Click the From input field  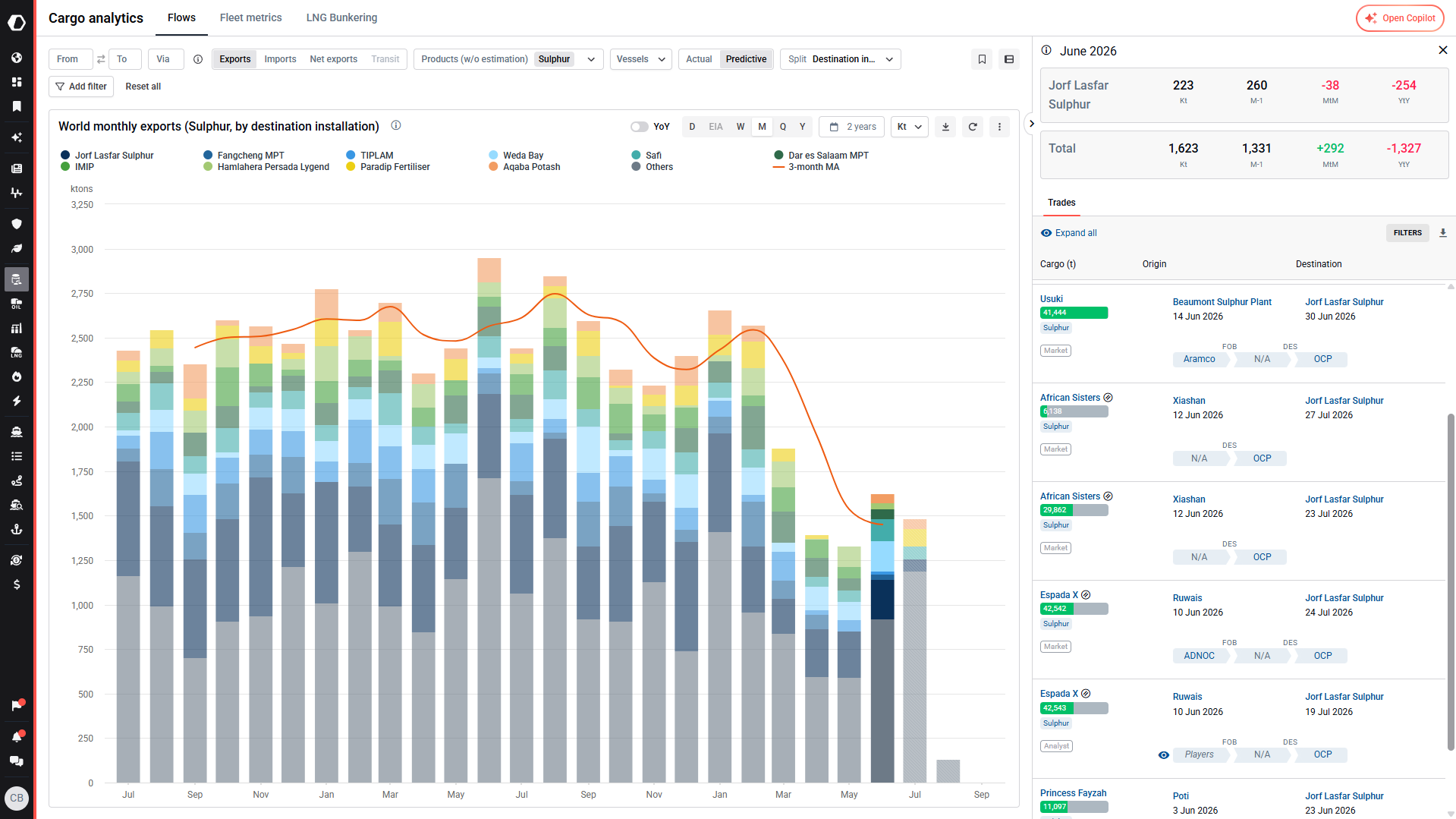[x=71, y=59]
